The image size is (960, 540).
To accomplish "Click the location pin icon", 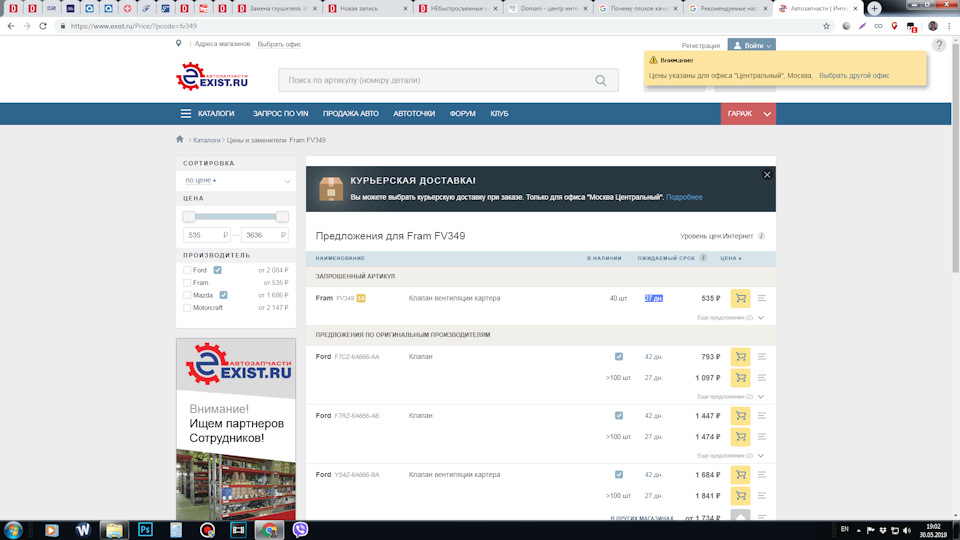I will [178, 43].
